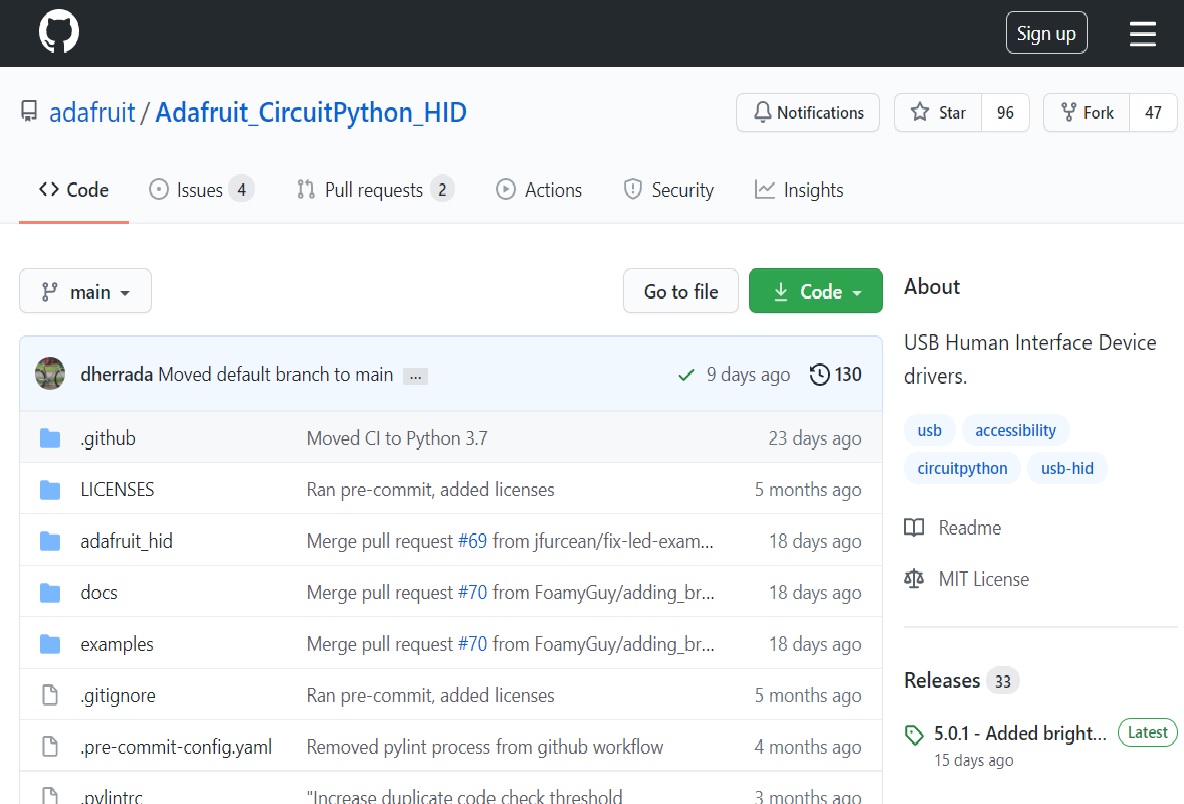View the 96 stargazers count
The image size is (1184, 804).
click(x=1005, y=112)
